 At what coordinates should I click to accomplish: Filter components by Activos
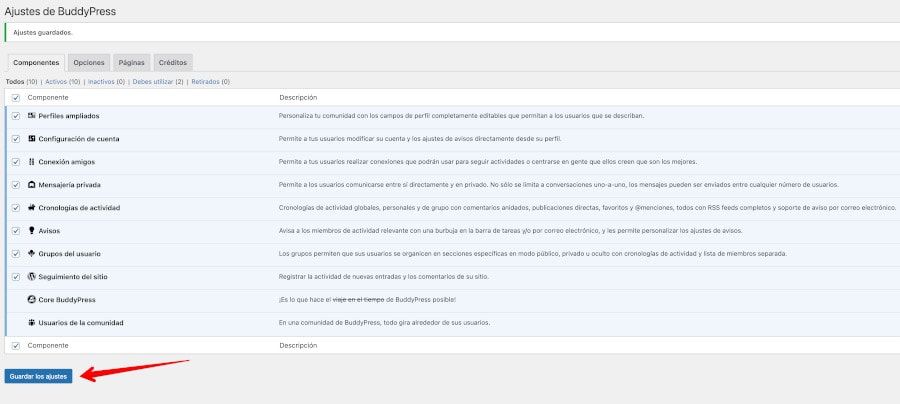pos(56,82)
